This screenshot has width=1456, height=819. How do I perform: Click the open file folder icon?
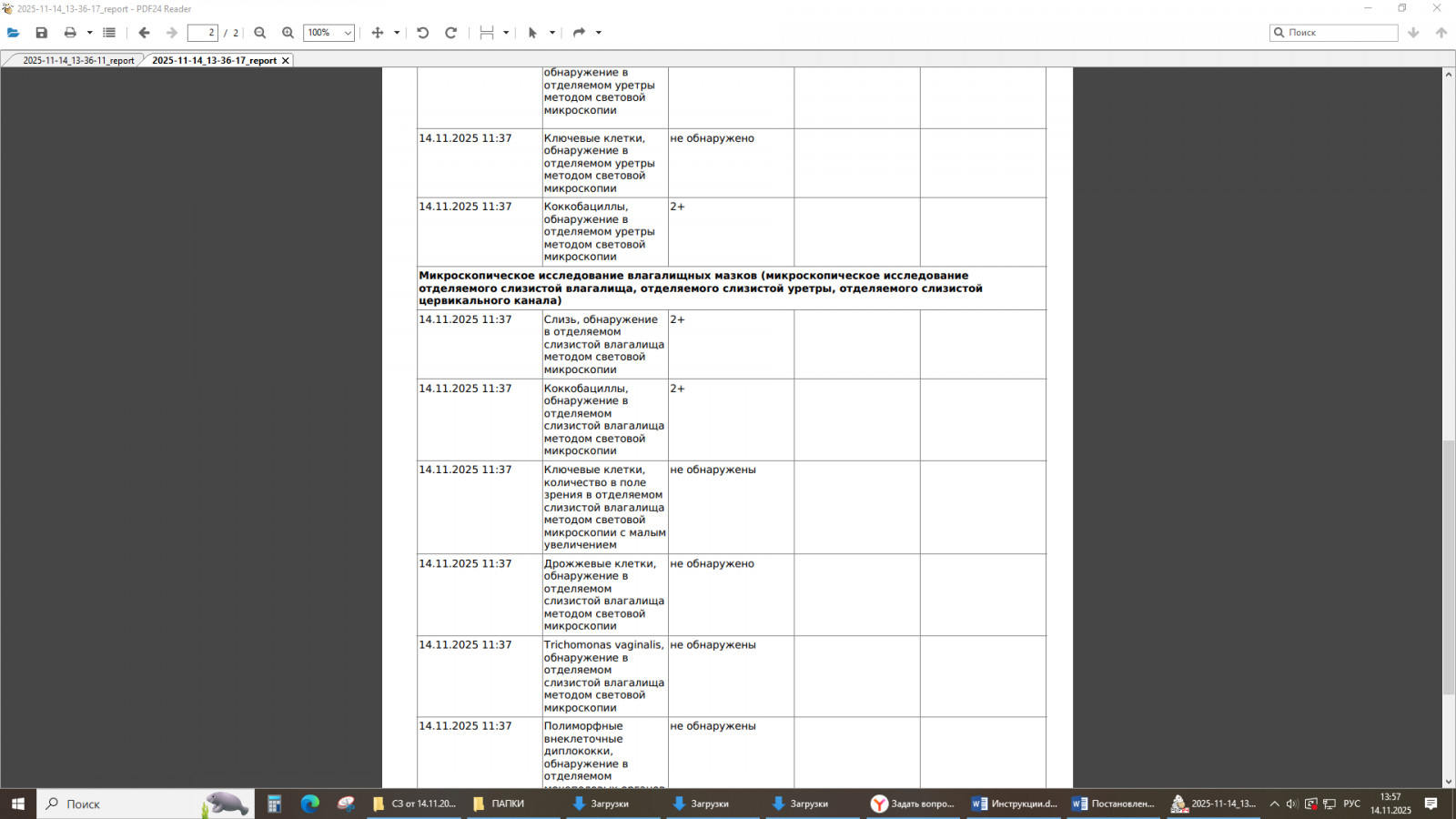[14, 33]
